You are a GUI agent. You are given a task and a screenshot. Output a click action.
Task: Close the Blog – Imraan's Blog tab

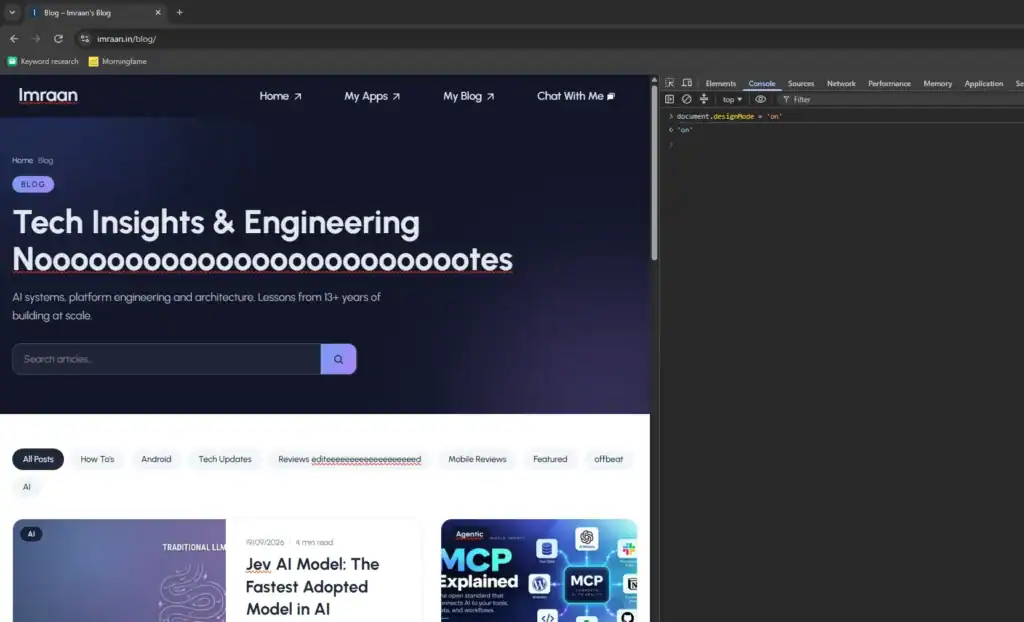tap(157, 12)
